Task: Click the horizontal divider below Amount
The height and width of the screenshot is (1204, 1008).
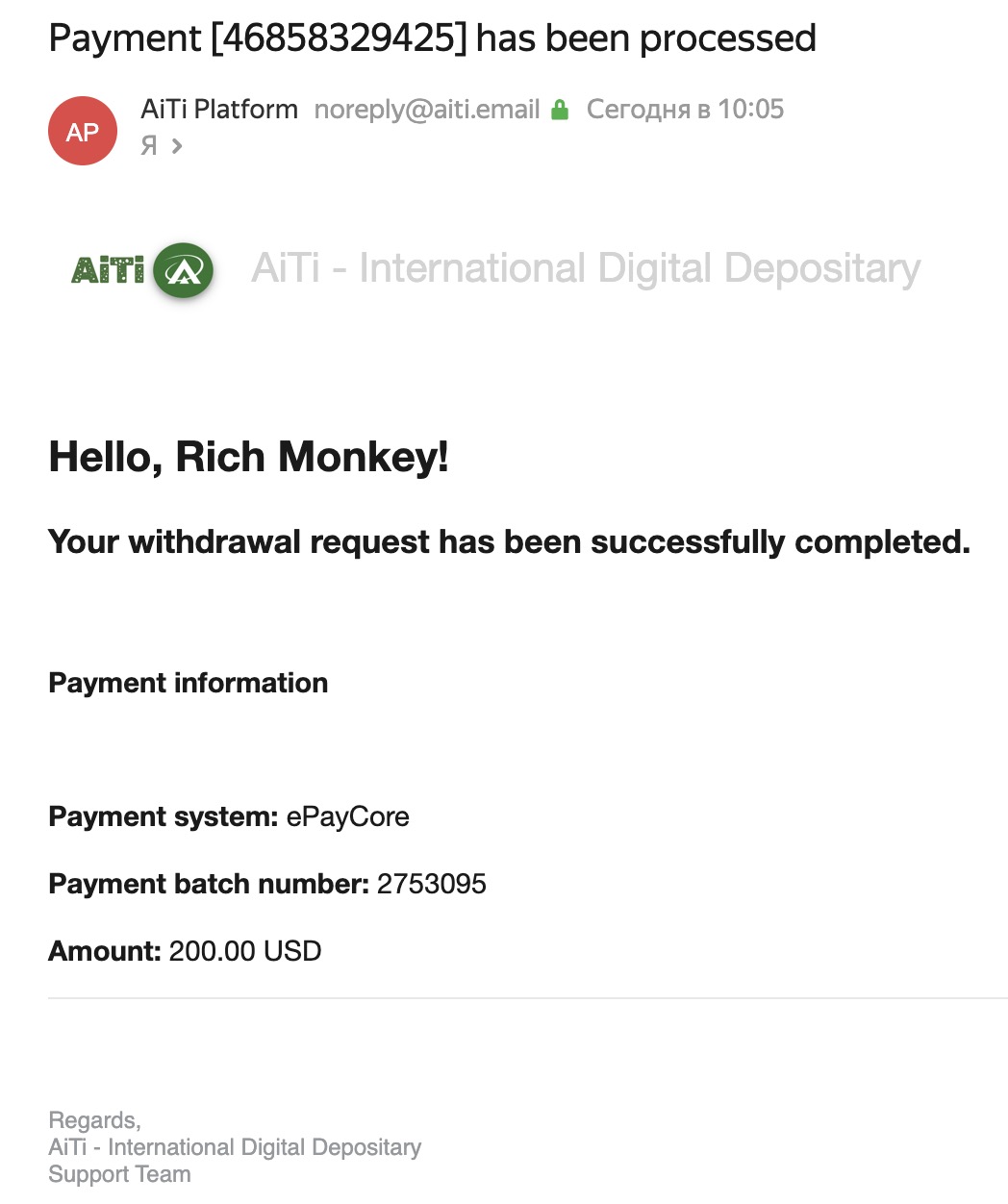Action: [528, 998]
